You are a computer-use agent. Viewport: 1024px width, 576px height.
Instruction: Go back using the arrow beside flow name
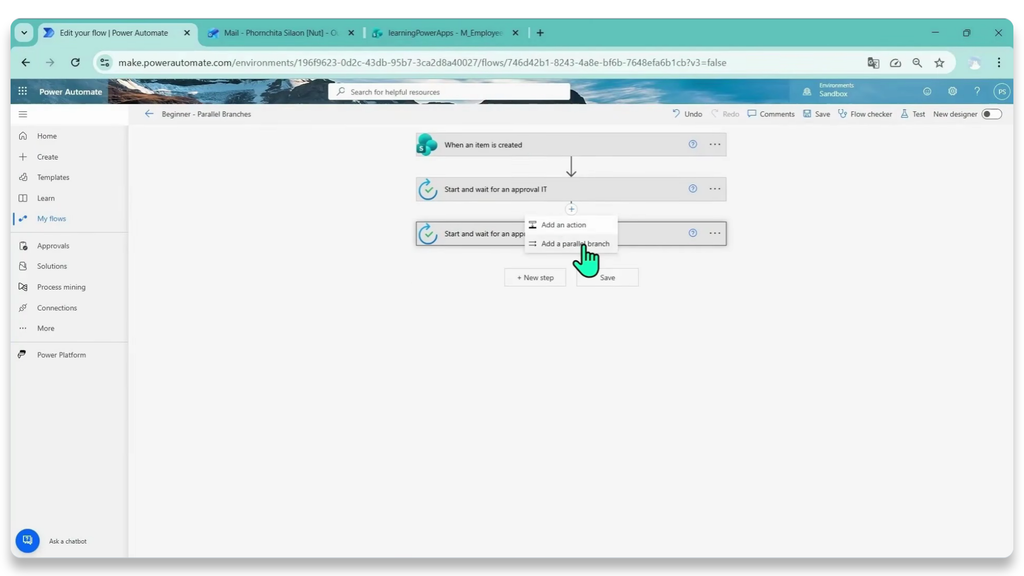(149, 114)
